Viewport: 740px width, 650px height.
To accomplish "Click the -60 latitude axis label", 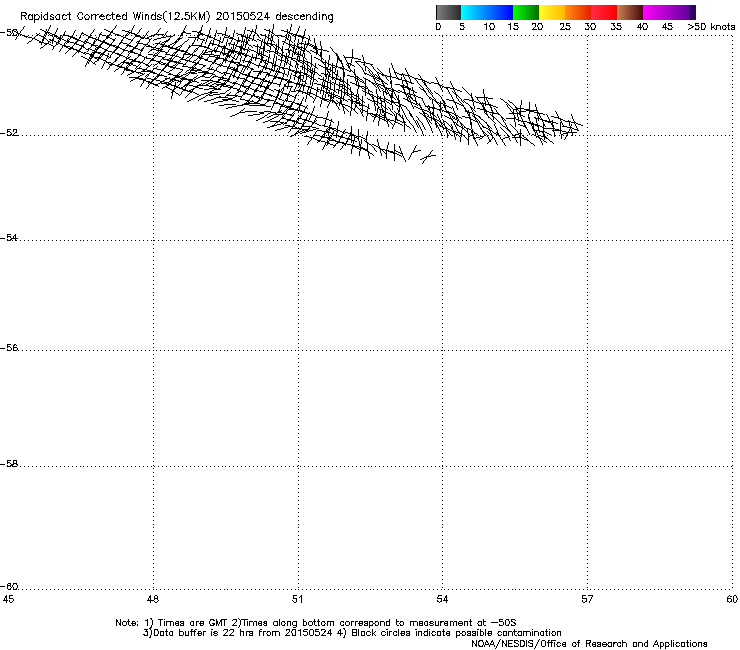I will pyautogui.click(x=9, y=587).
